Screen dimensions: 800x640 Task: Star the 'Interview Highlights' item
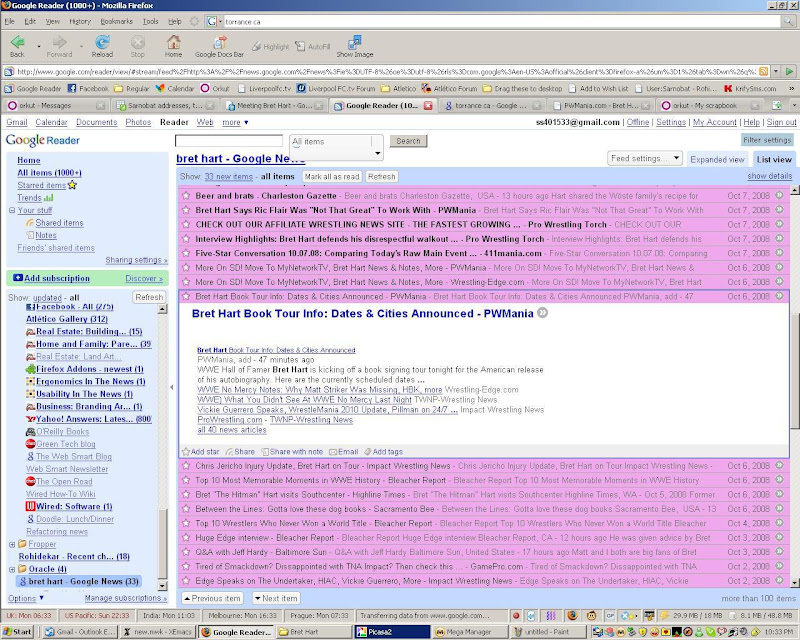pyautogui.click(x=186, y=238)
